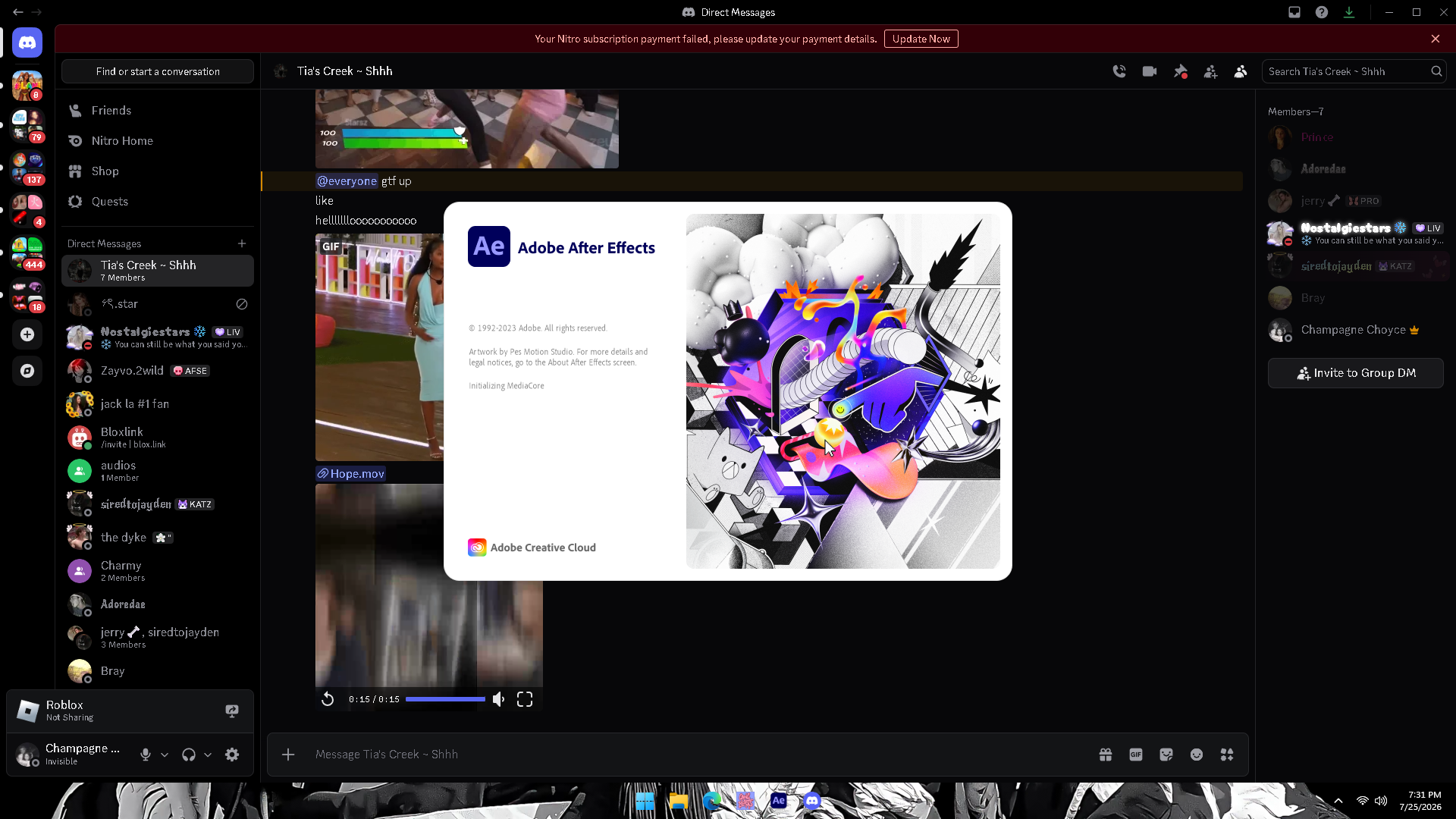
Task: Click Update Now in the Nitro banner
Action: (921, 39)
